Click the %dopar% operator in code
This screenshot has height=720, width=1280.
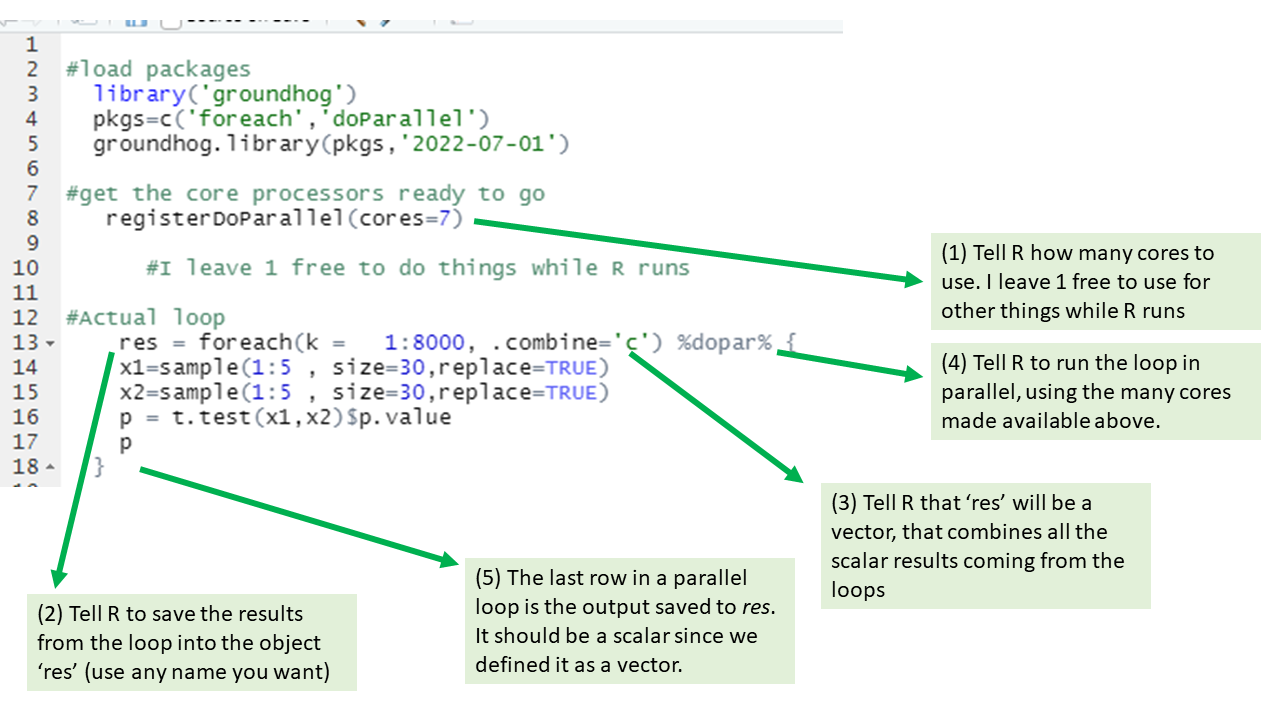coord(724,343)
